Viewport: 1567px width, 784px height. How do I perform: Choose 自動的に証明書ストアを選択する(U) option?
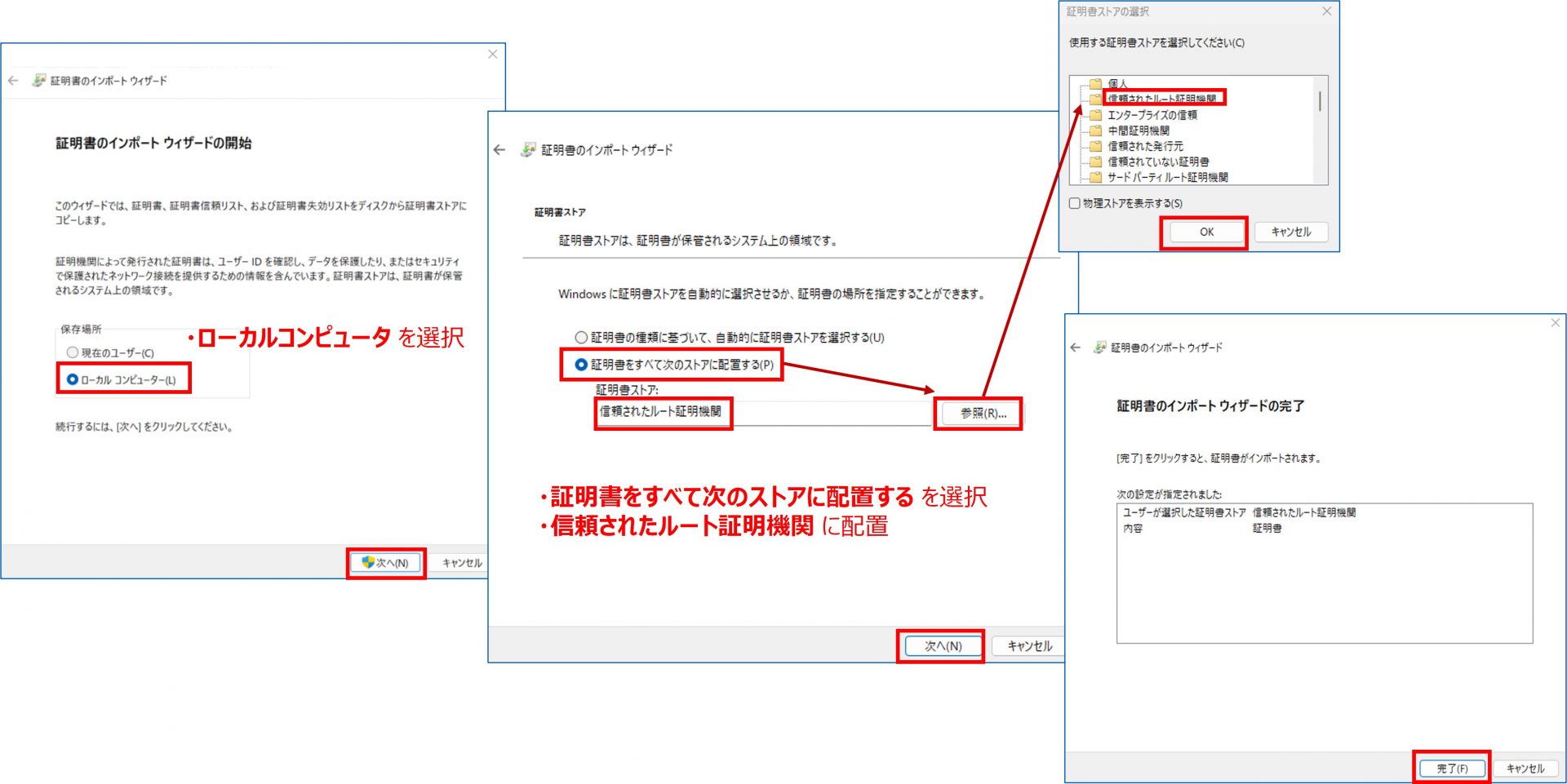click(581, 337)
